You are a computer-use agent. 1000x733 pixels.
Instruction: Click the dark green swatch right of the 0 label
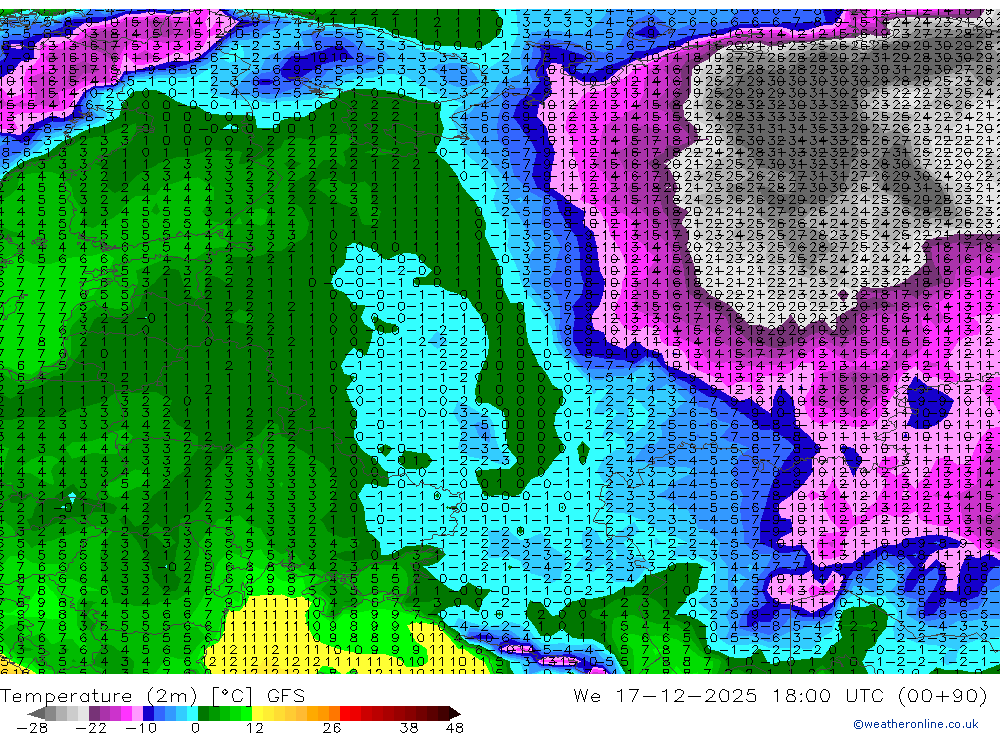pyautogui.click(x=203, y=714)
